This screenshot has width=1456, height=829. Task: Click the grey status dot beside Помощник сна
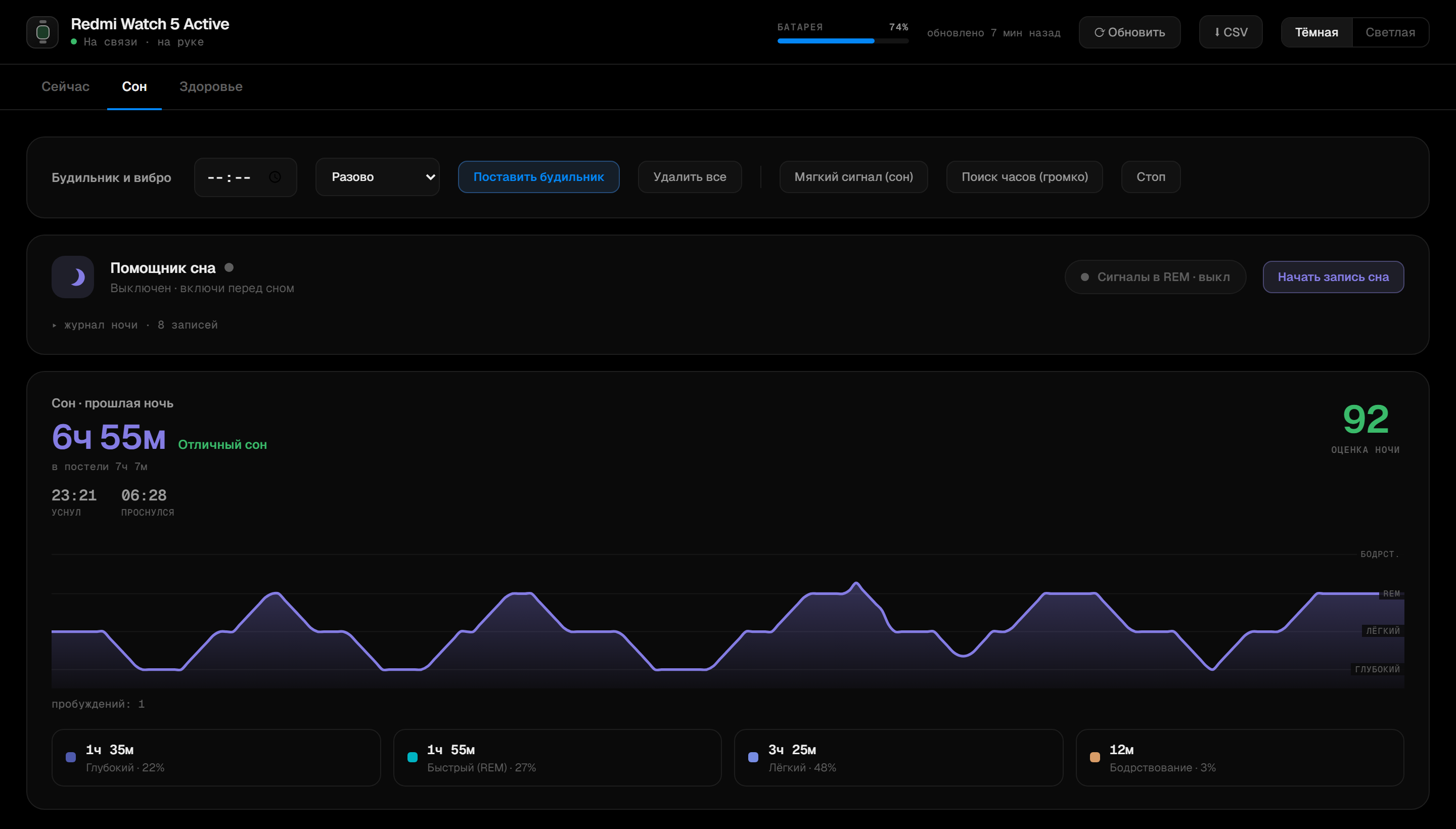coord(229,267)
